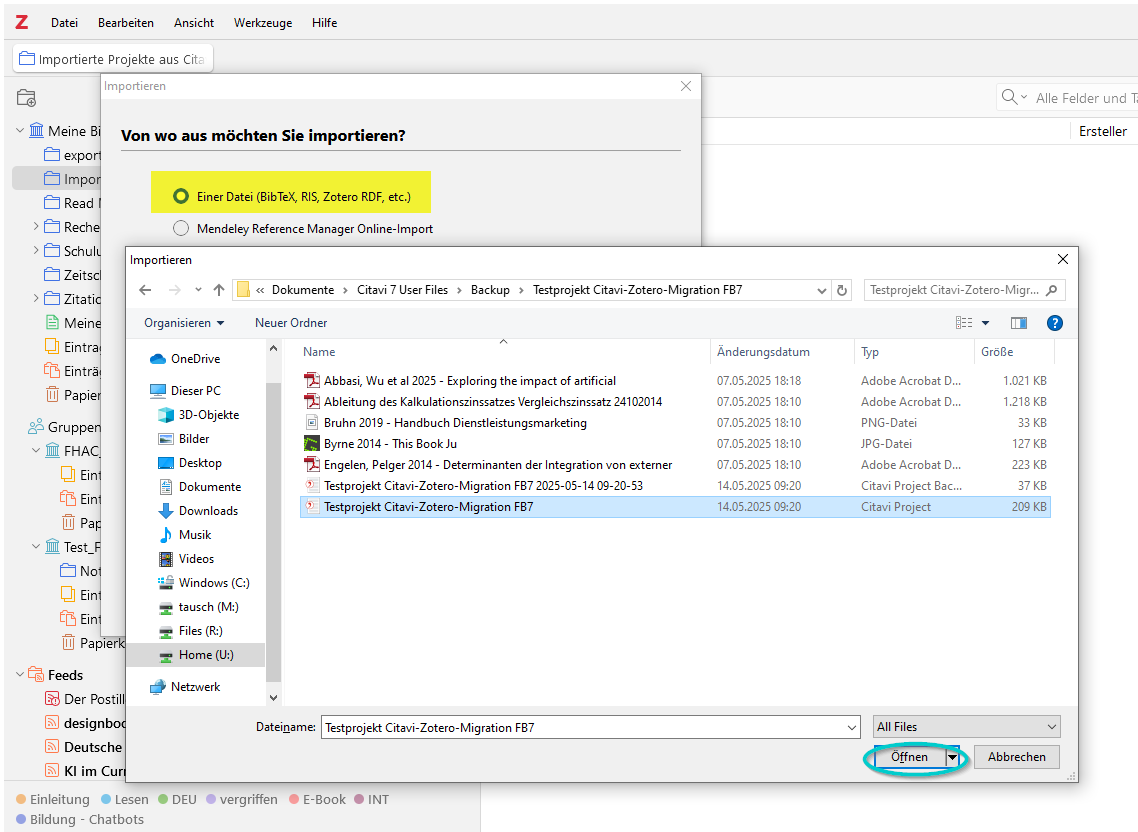This screenshot has width=1138, height=832.
Task: Click the E-Book colored tag
Action: click(317, 799)
